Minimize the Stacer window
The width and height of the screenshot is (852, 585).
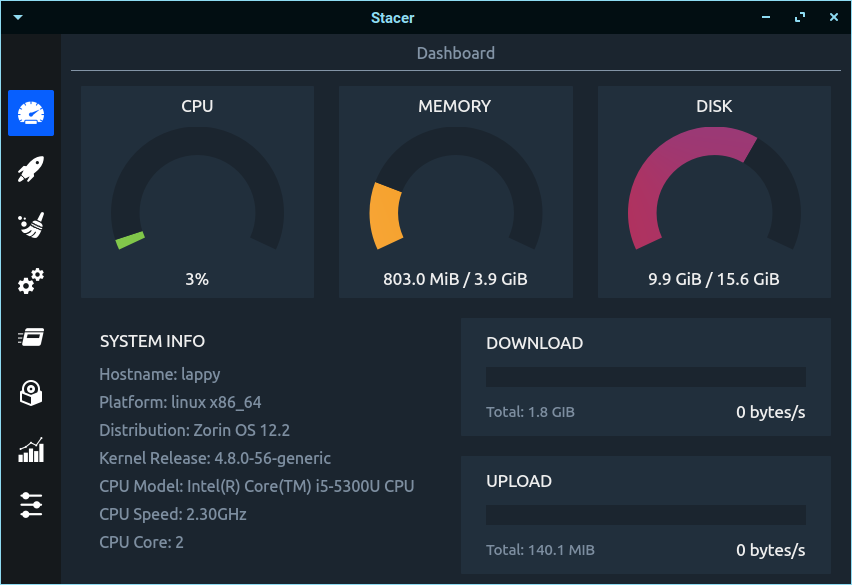click(x=766, y=17)
